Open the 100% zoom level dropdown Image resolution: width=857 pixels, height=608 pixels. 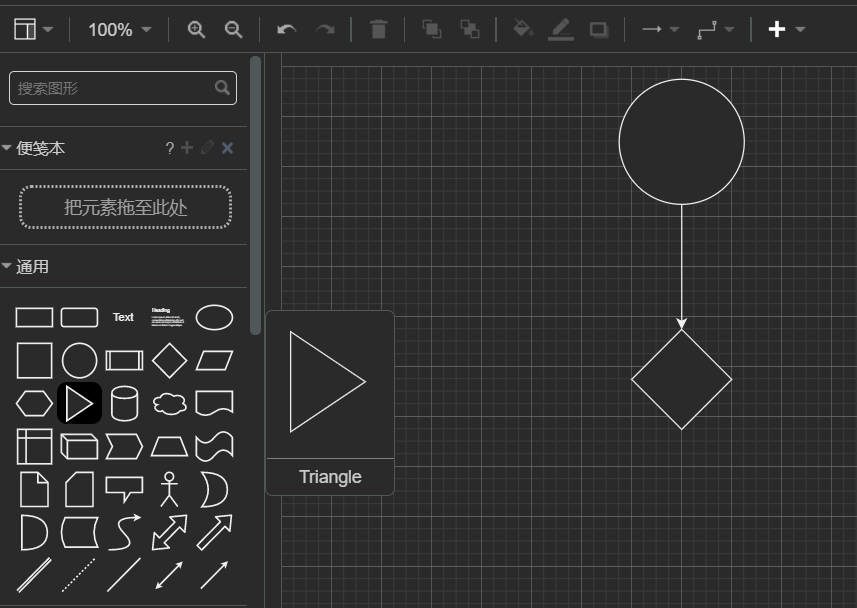[117, 29]
